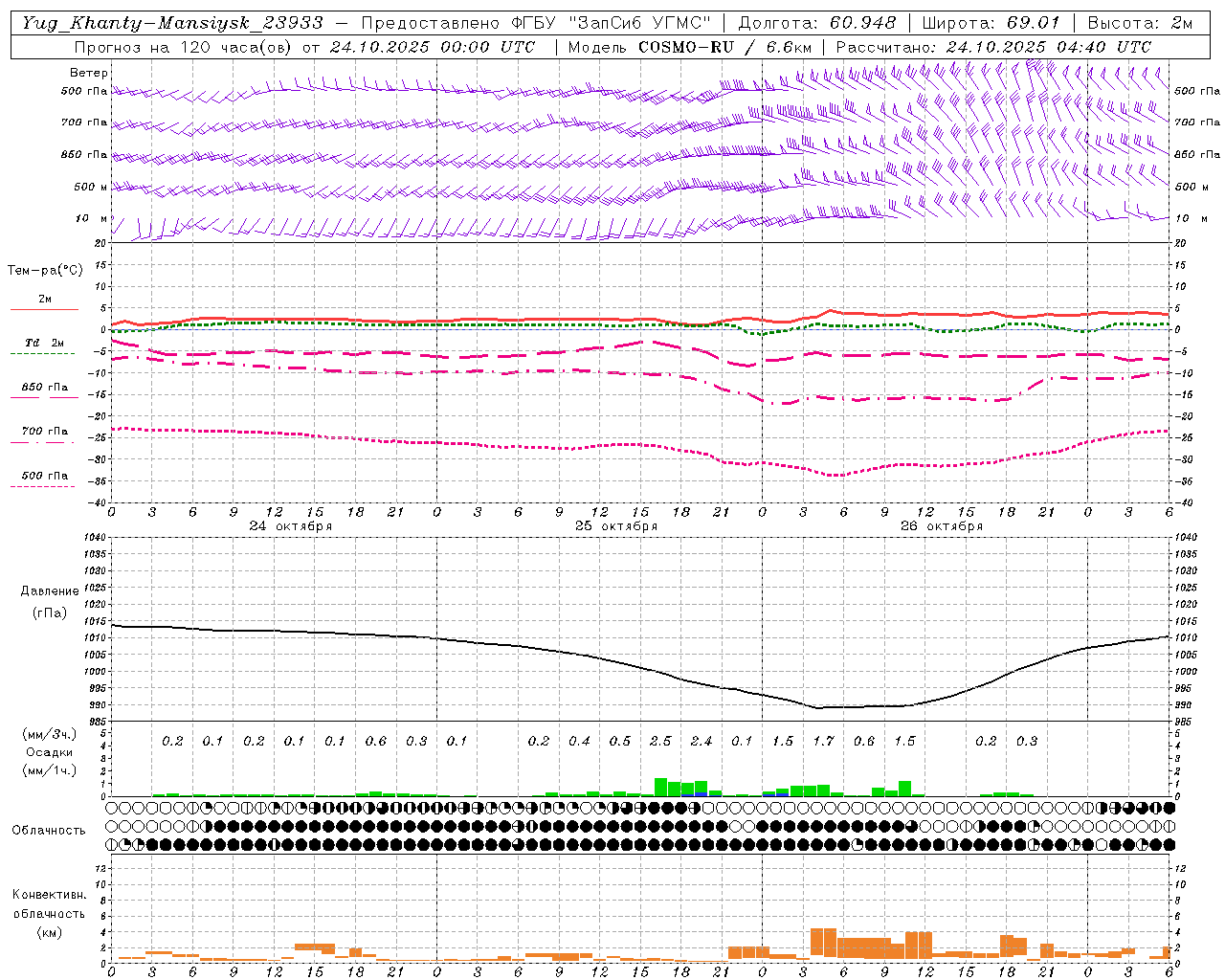Click the Модель COSMO-RU / 6.6км label
Image resolution: width=1225 pixels, height=980 pixels.
pyautogui.click(x=689, y=47)
